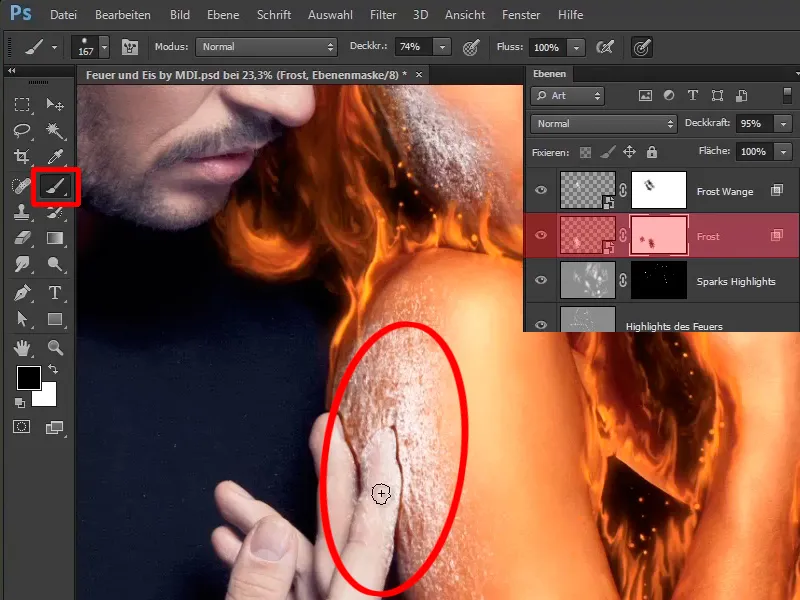Select the Healing Brush tool
The image size is (800, 600).
pos(21,186)
